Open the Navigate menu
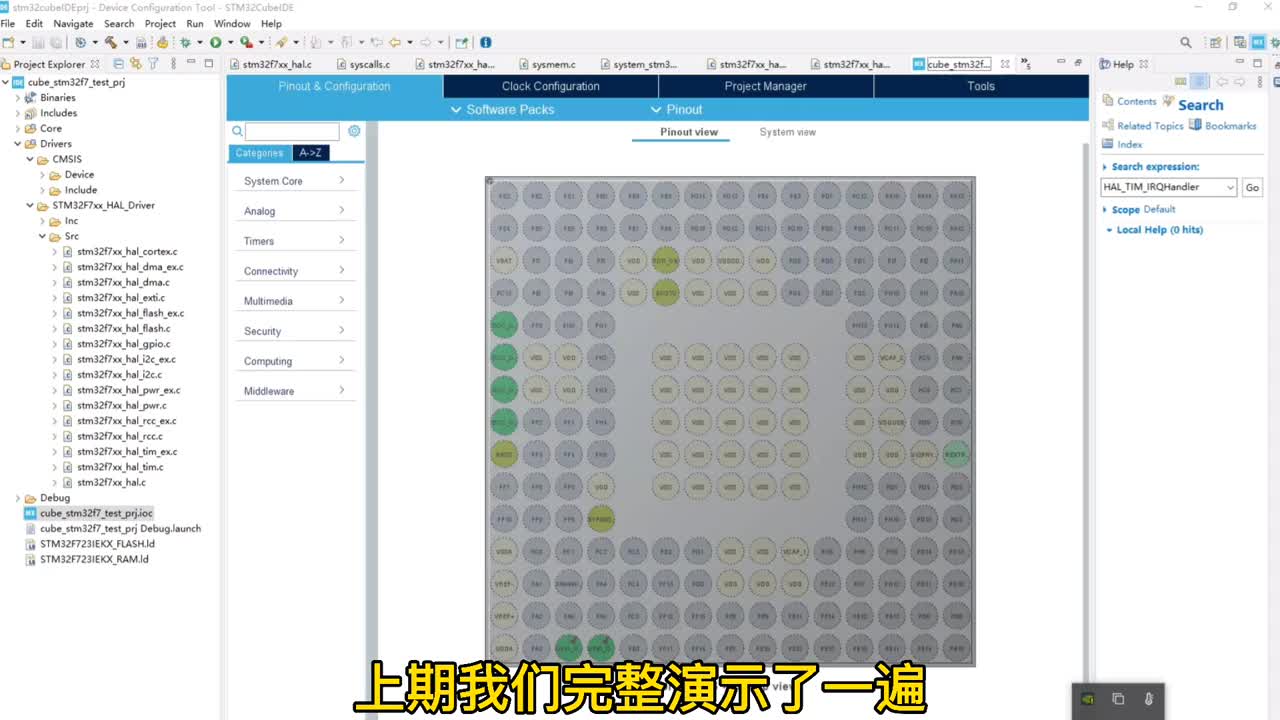The width and height of the screenshot is (1280, 720). 73,23
